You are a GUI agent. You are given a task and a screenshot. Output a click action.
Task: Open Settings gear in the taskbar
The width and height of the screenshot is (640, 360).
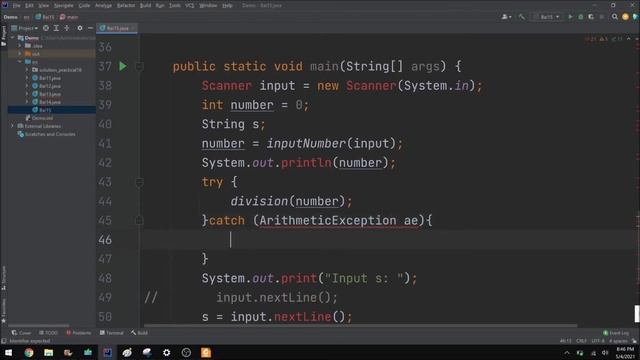(167, 353)
